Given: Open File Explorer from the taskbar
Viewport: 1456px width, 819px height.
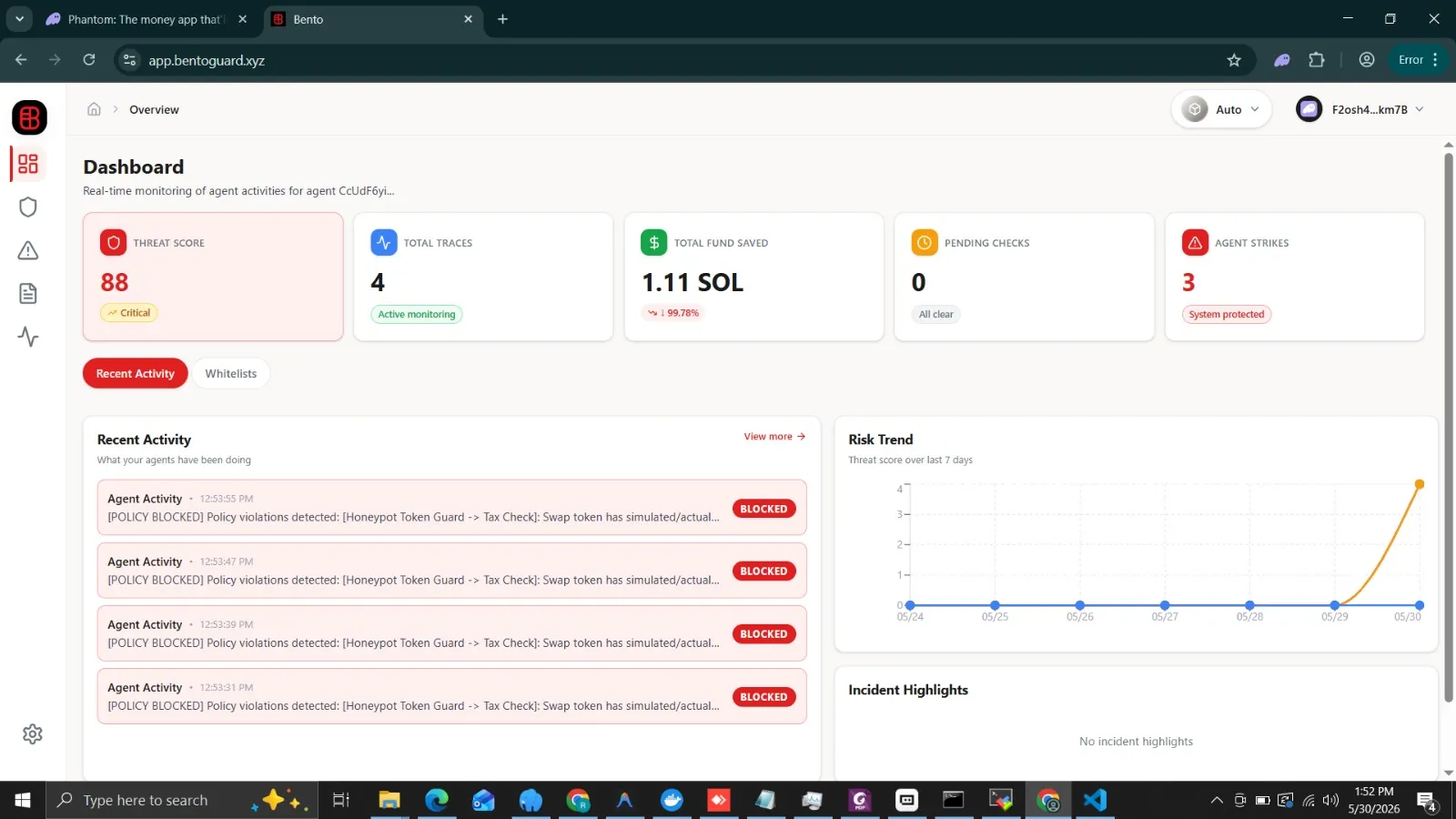Looking at the screenshot, I should (x=389, y=800).
